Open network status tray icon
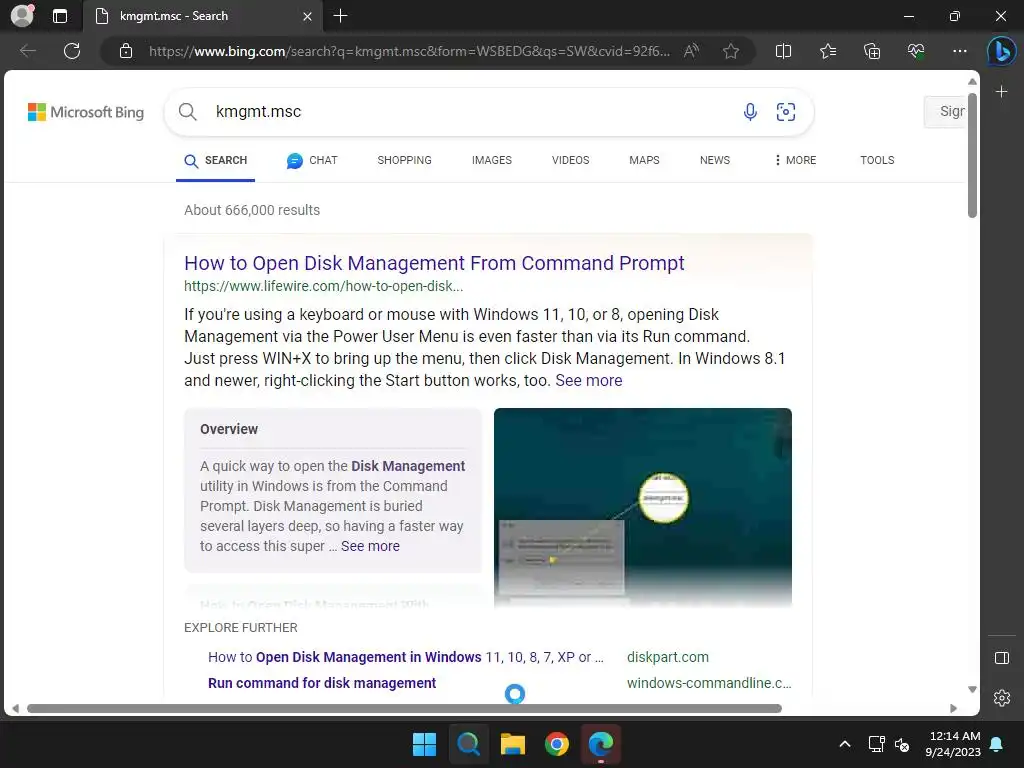 pos(876,744)
